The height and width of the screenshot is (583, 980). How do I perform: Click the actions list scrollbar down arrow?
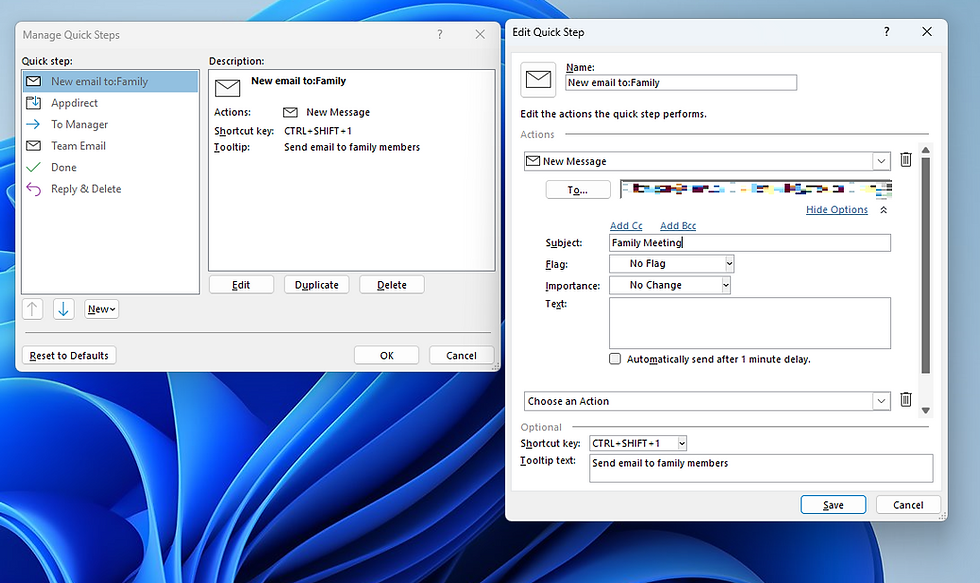pos(926,411)
